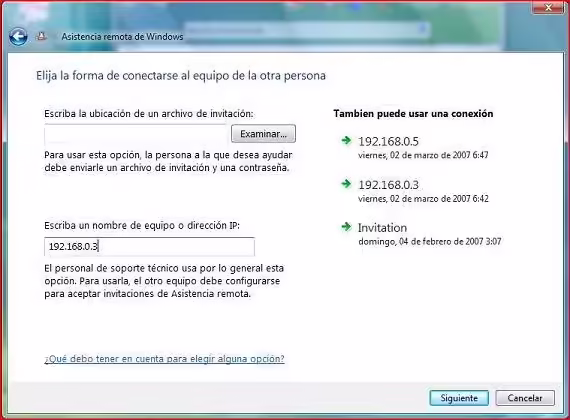570x420 pixels.
Task: Click the Cancelar button
Action: point(525,398)
